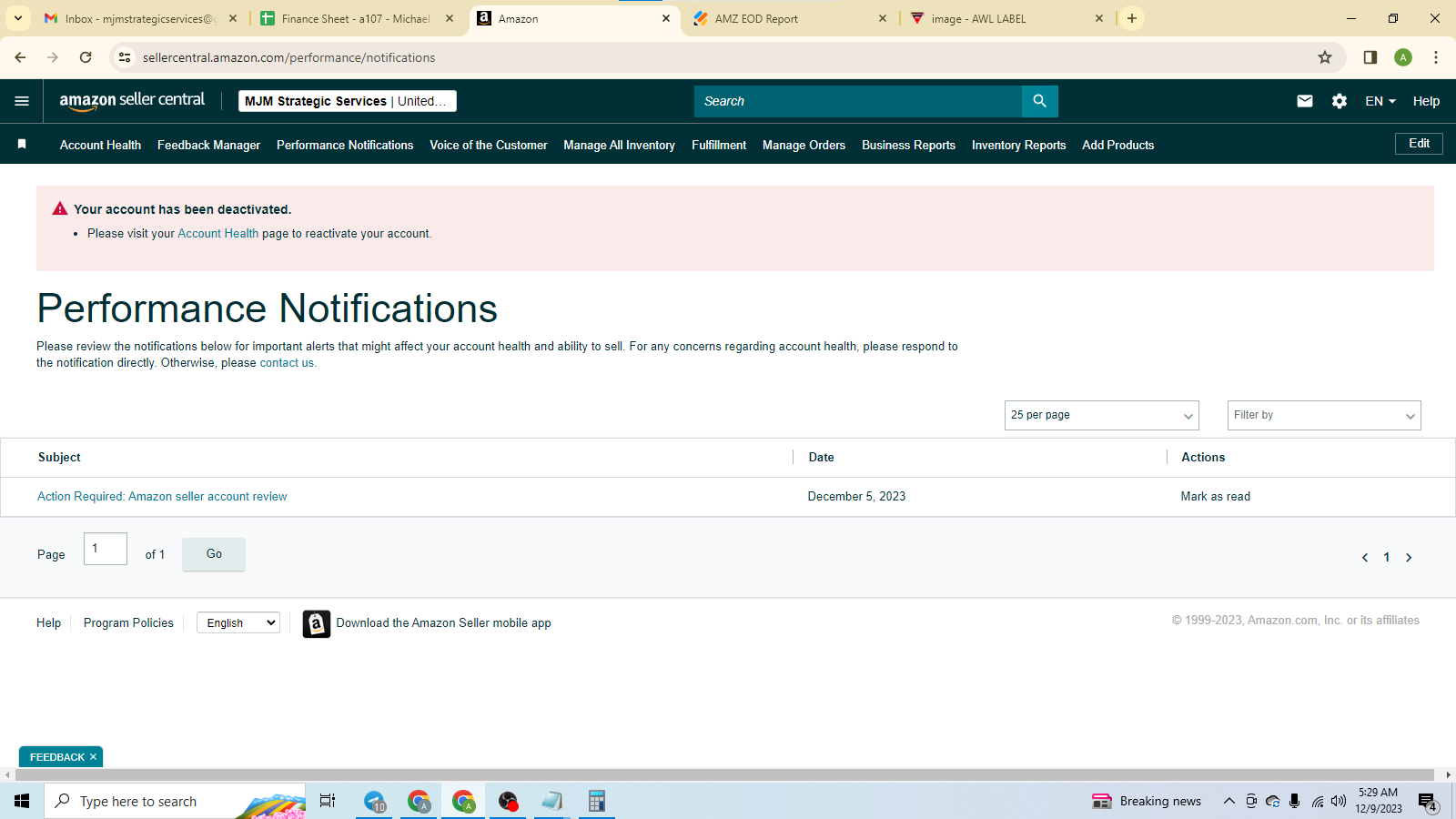Go back in browser history

20,57
